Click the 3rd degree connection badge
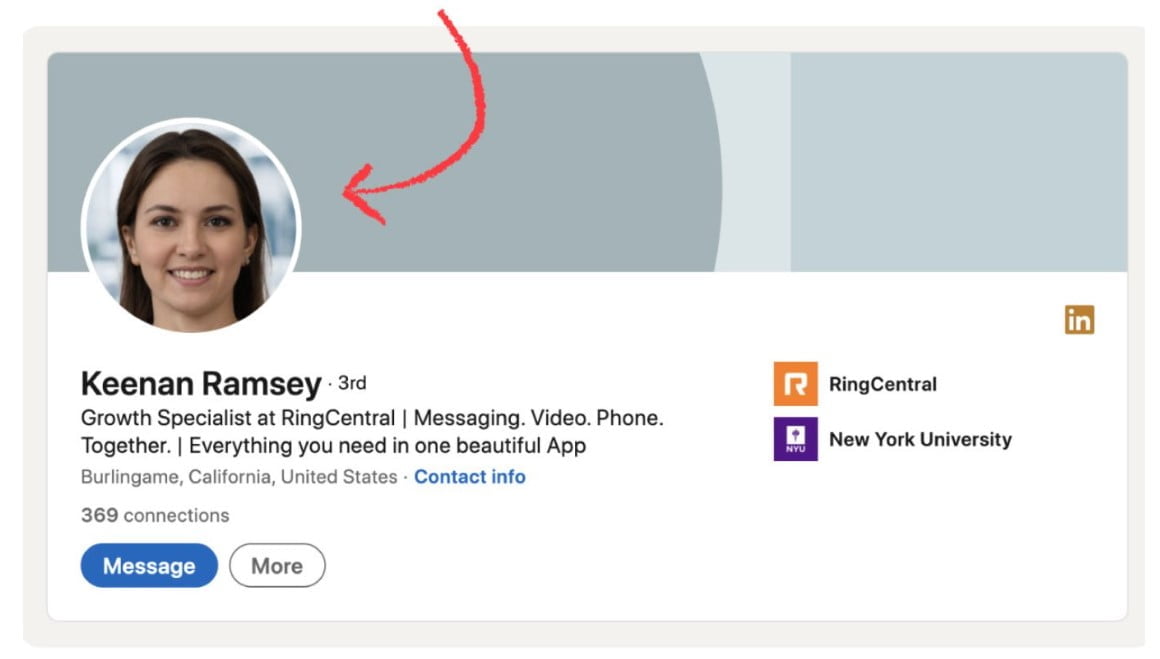 click(351, 383)
